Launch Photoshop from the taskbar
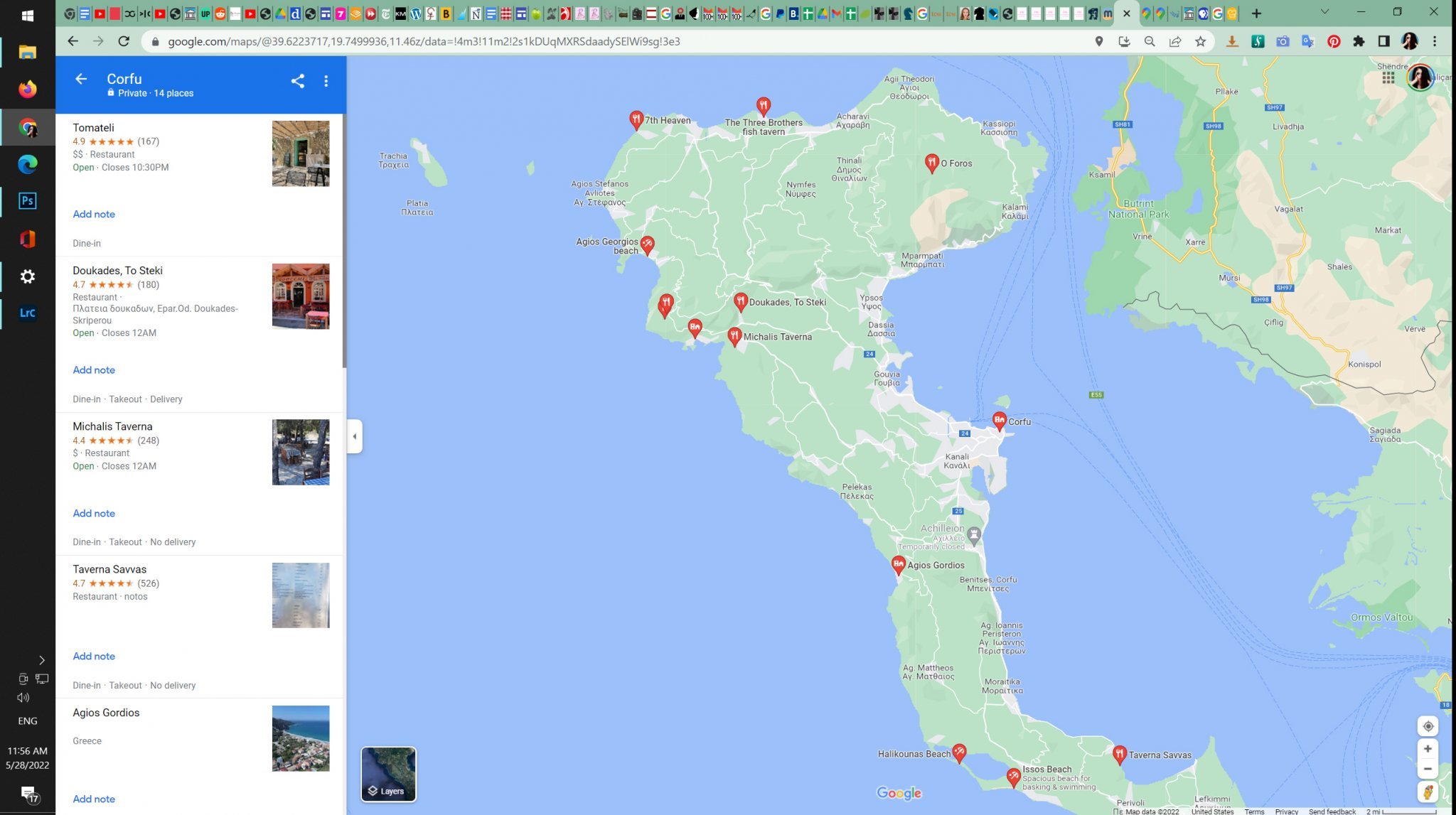The height and width of the screenshot is (815, 1456). click(28, 201)
